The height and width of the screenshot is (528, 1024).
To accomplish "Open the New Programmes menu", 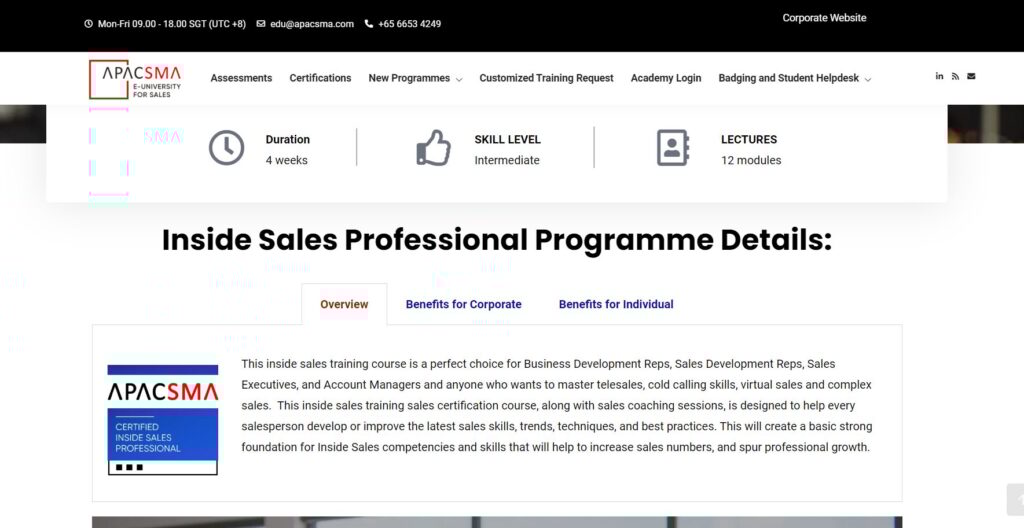I will tap(409, 78).
